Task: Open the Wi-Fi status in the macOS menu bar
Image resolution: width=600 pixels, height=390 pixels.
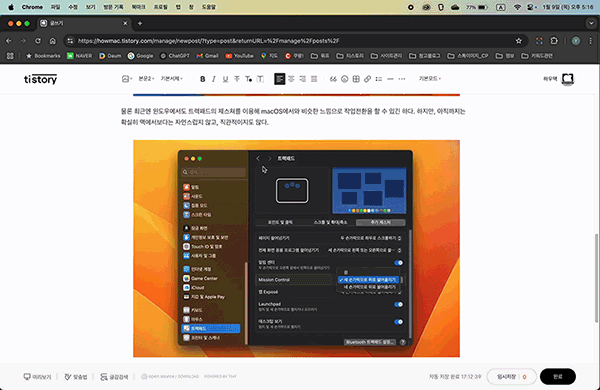Action: [x=517, y=7]
